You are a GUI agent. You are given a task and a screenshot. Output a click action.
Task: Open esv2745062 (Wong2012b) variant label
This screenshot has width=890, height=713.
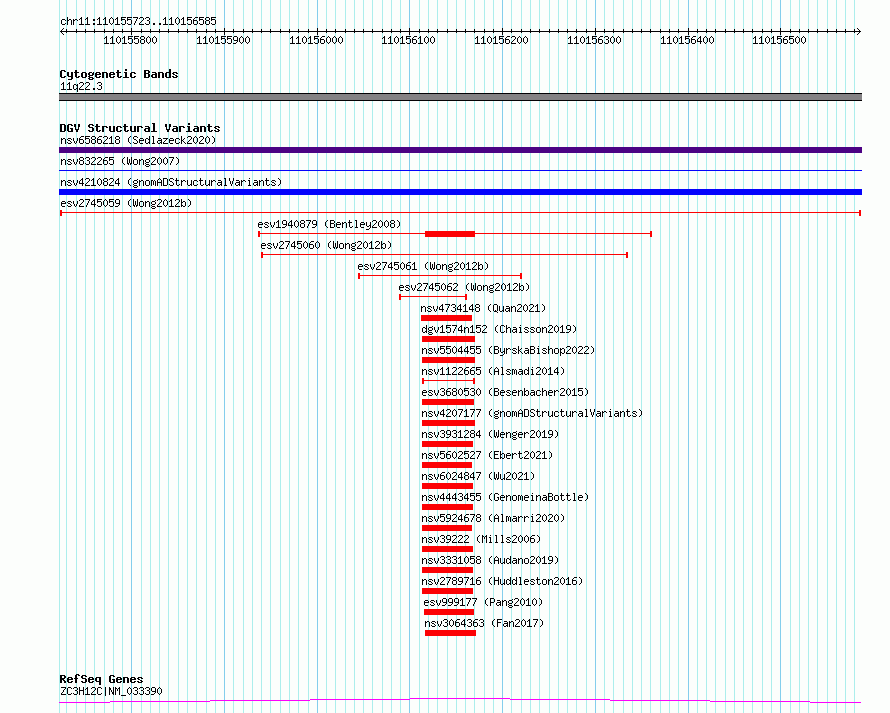(x=464, y=287)
